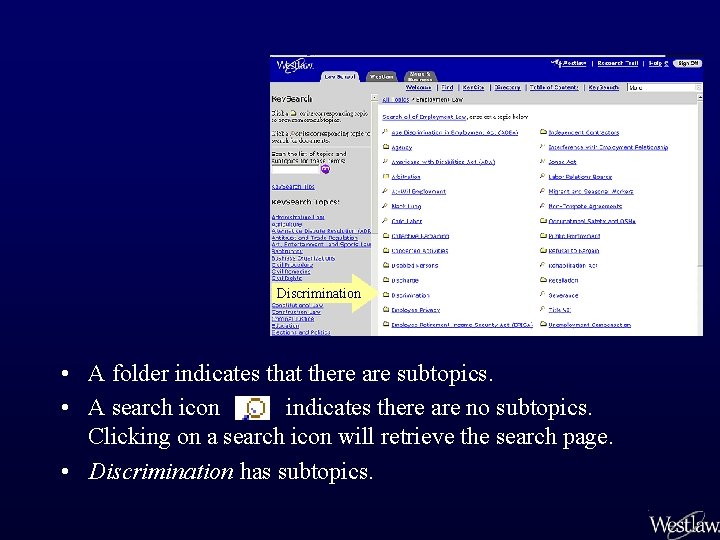
Task: Select Criminal Justice in topics list
Action: pyautogui.click(x=292, y=319)
